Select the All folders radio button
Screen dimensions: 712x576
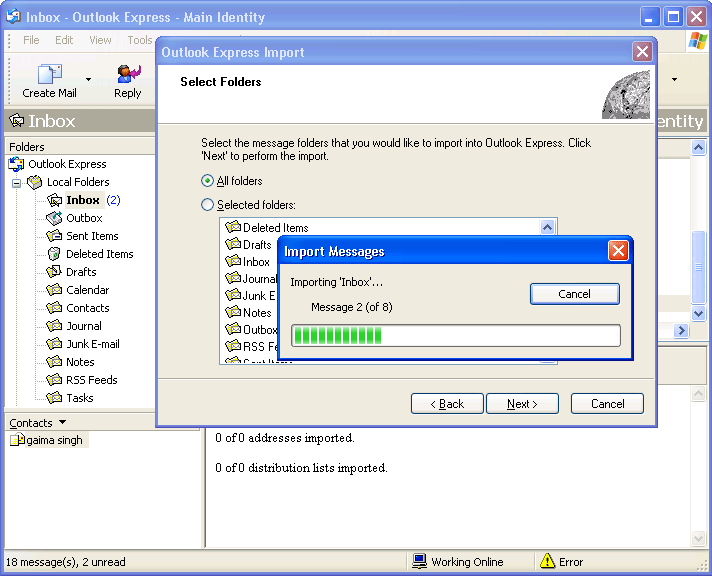[x=207, y=181]
